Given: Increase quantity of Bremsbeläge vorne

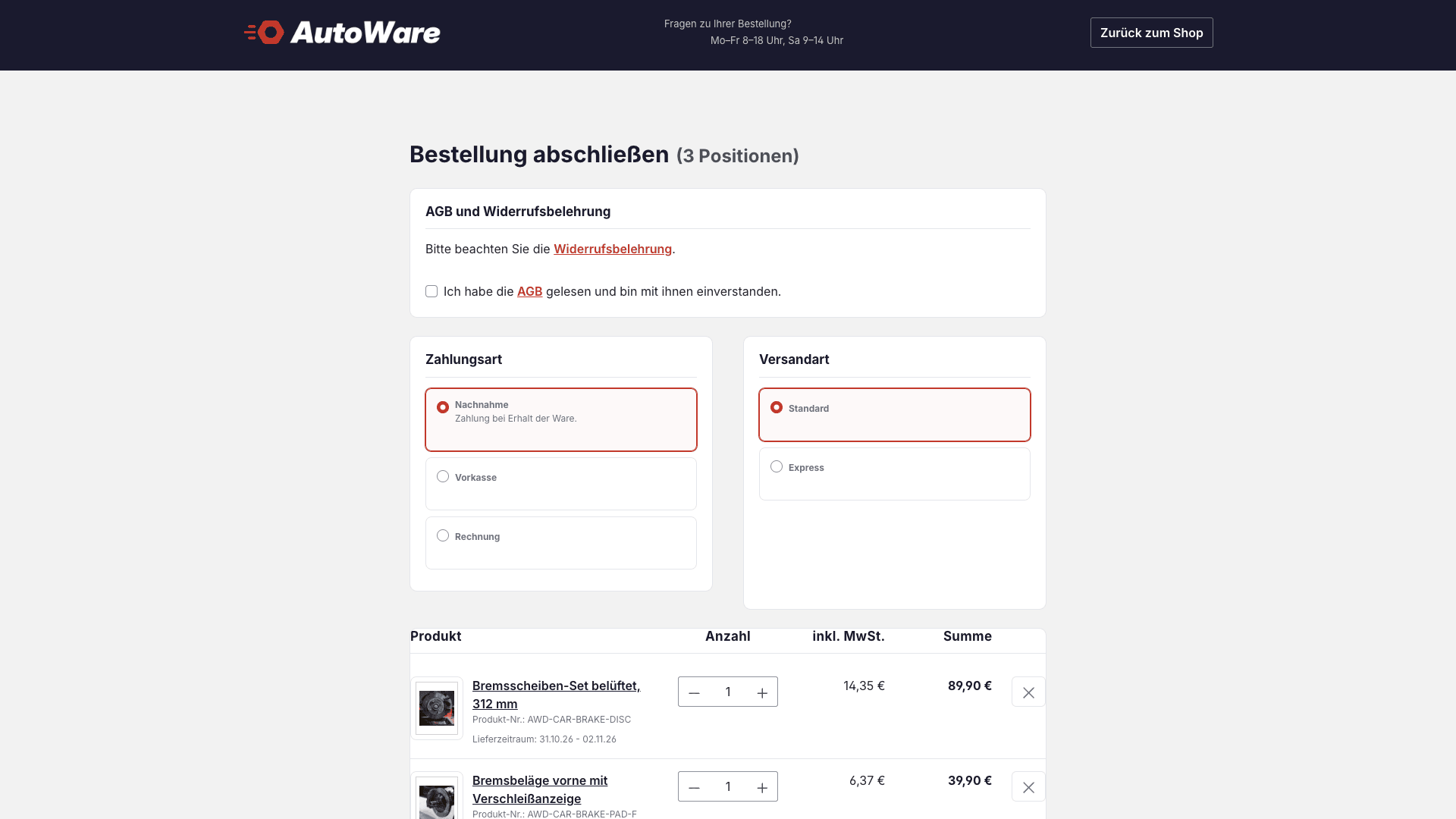Looking at the screenshot, I should [762, 787].
